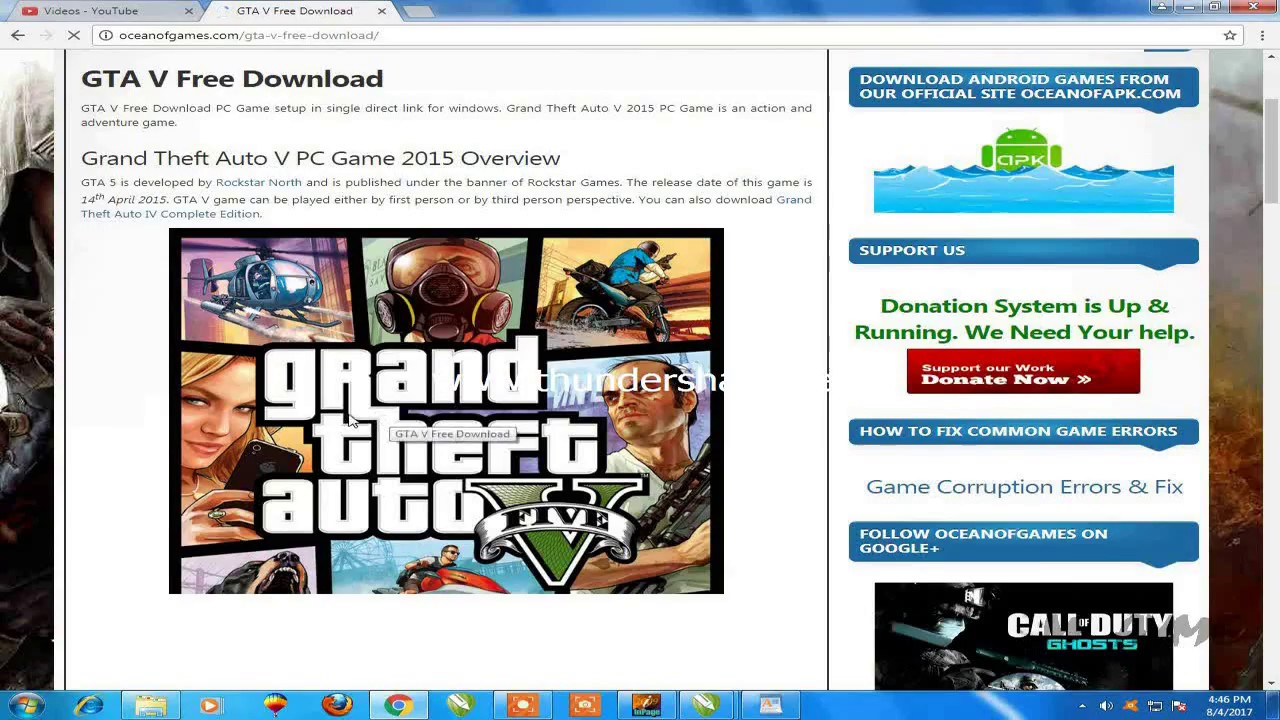
Task: Click the Grand Theft Auto V Overview heading
Action: click(x=320, y=158)
